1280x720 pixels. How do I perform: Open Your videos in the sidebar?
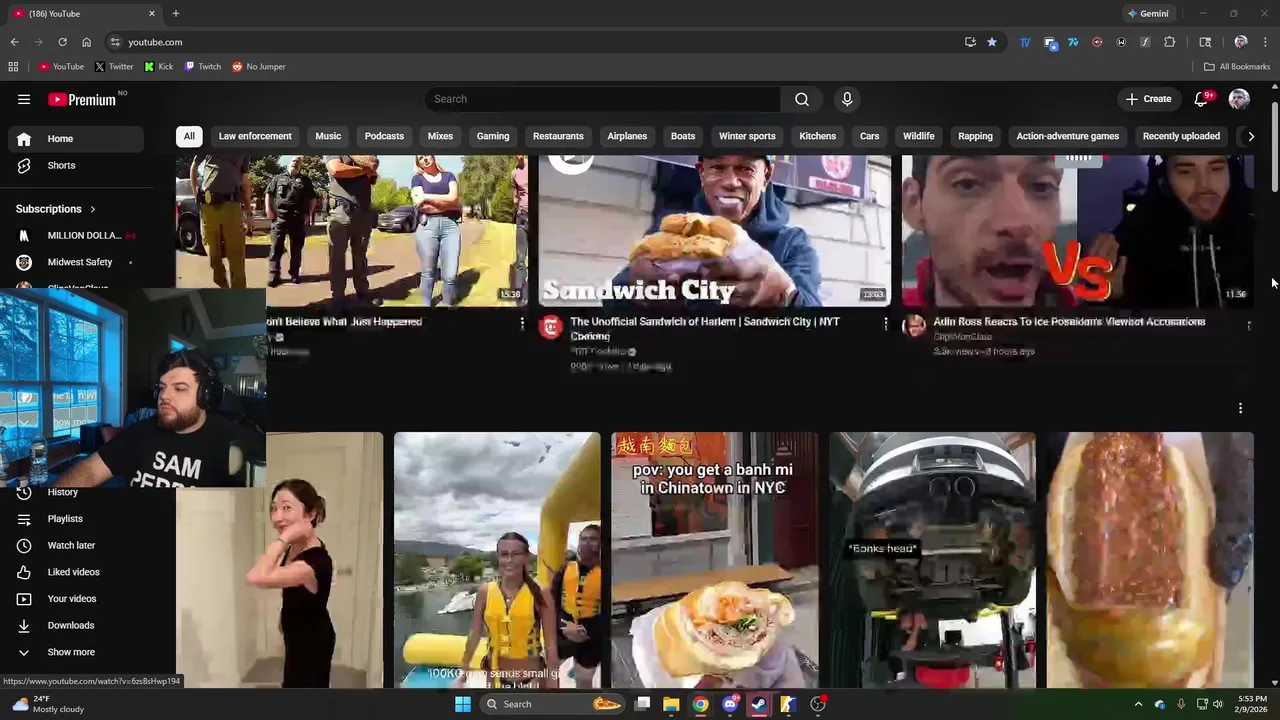(x=76, y=599)
